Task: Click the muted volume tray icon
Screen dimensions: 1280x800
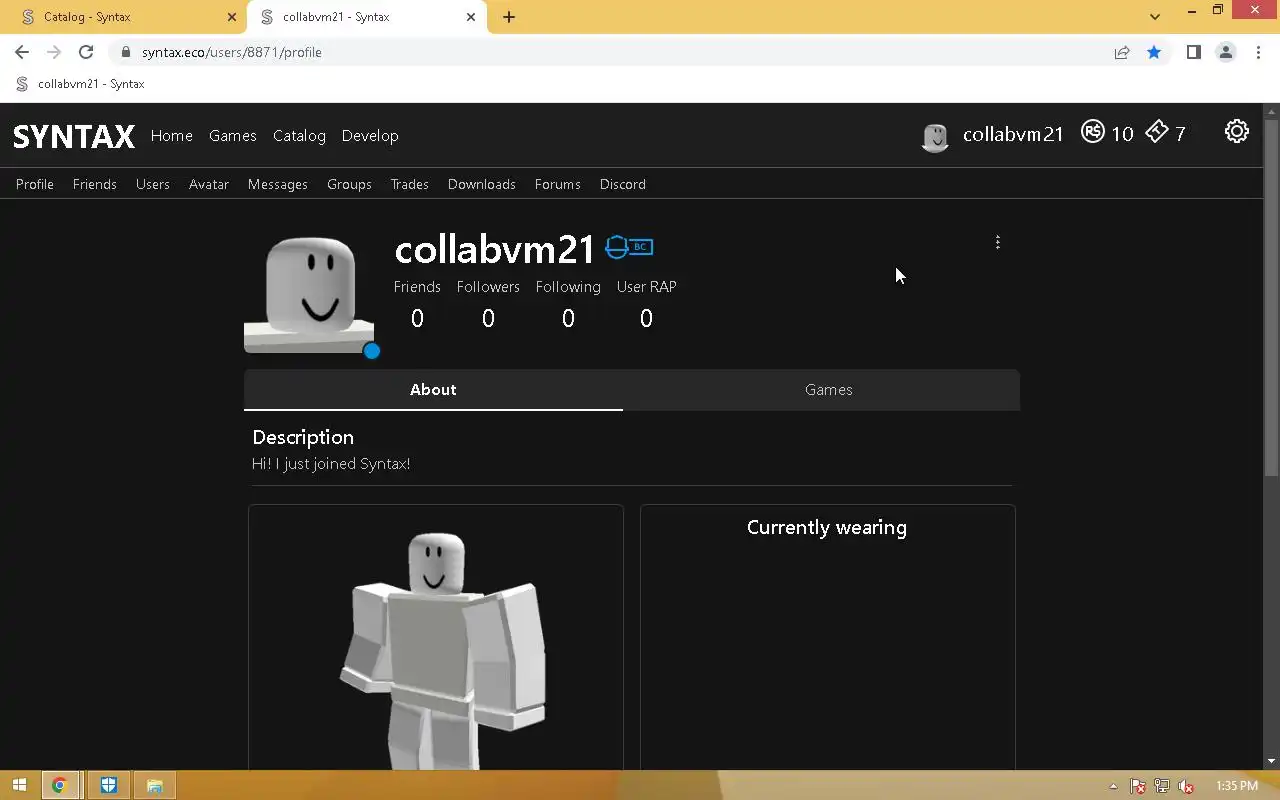Action: pos(1186,786)
